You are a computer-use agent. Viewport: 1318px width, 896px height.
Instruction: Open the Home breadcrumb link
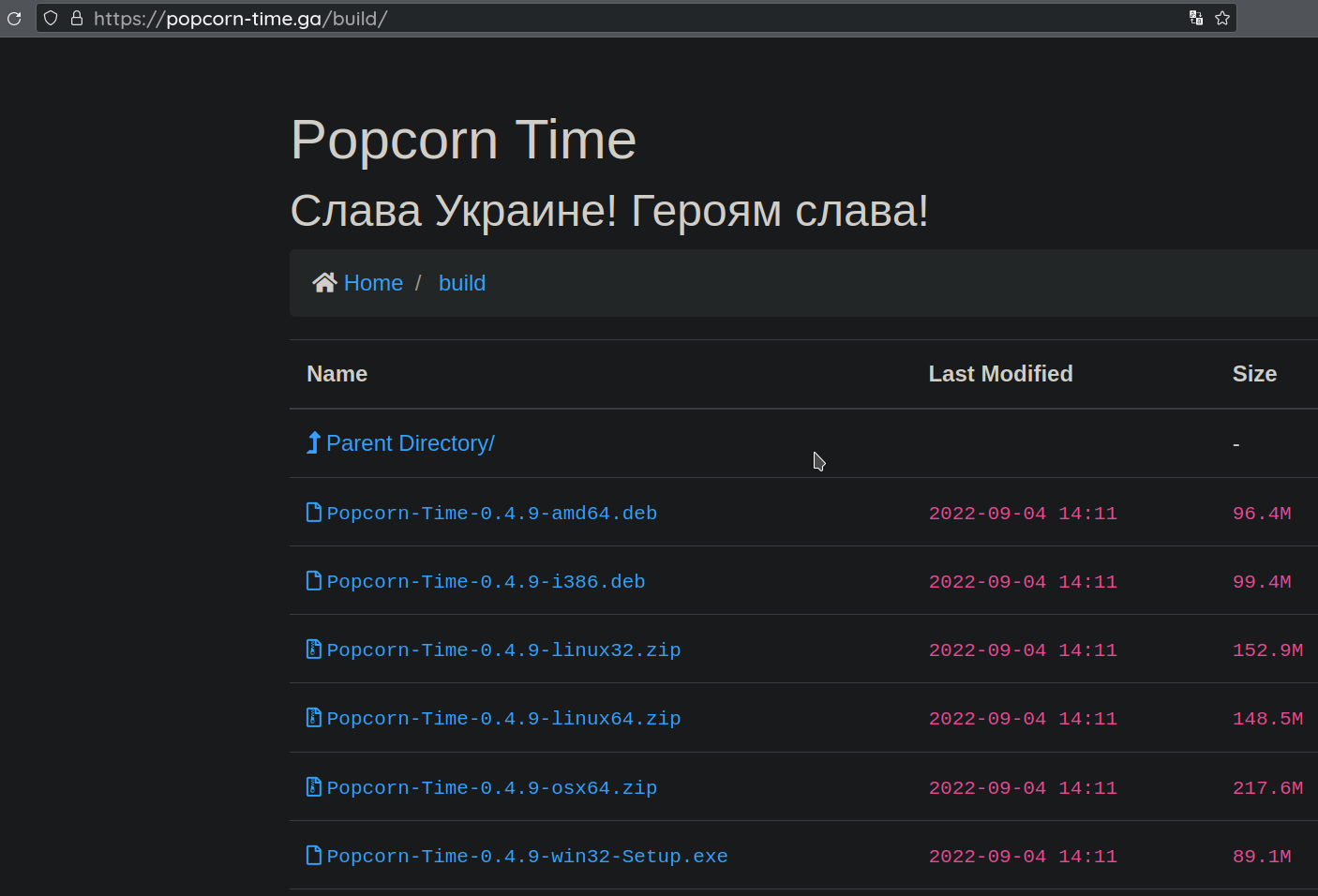pos(373,283)
